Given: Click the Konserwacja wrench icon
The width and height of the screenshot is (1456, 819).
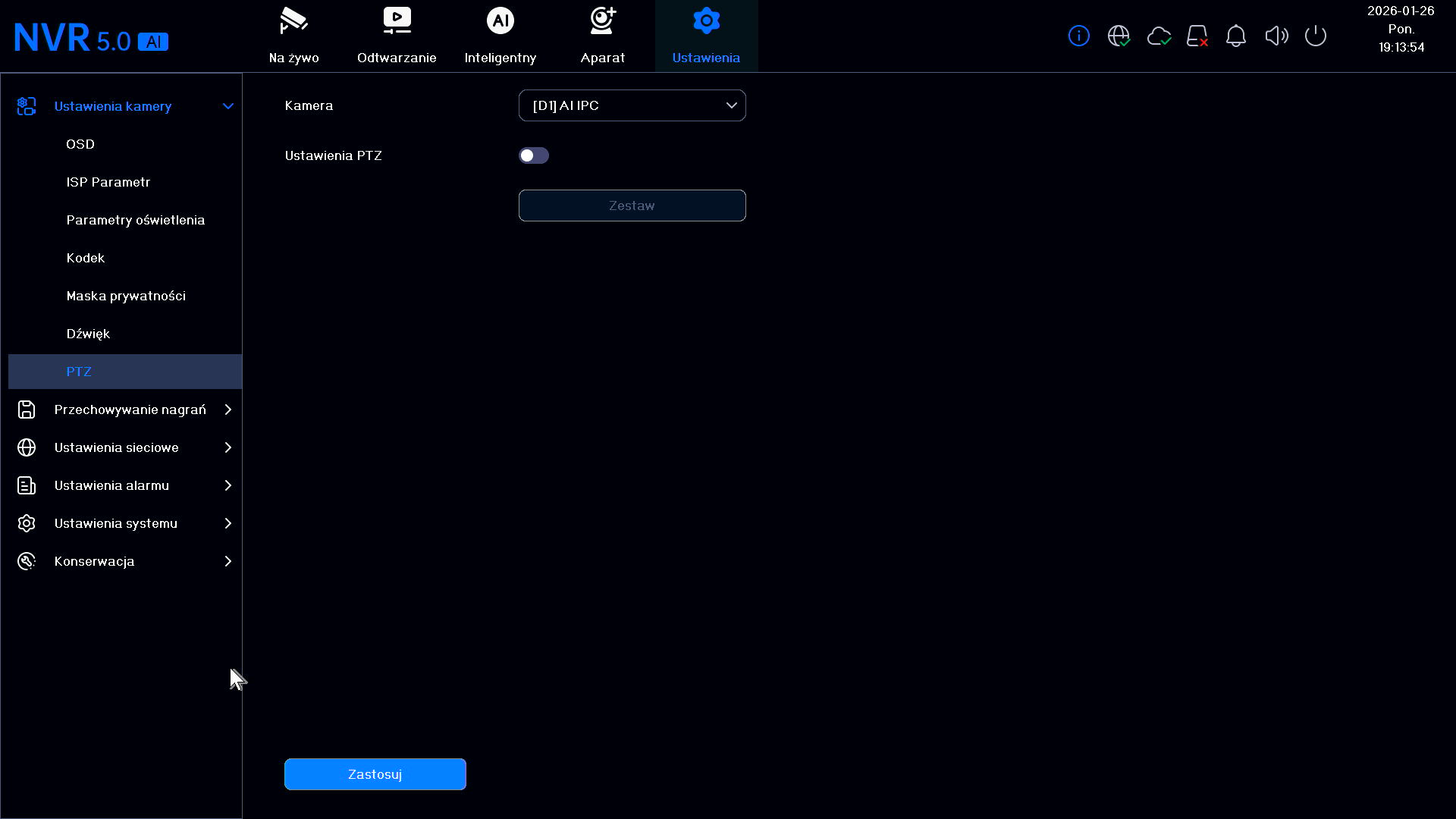Looking at the screenshot, I should pyautogui.click(x=27, y=561).
